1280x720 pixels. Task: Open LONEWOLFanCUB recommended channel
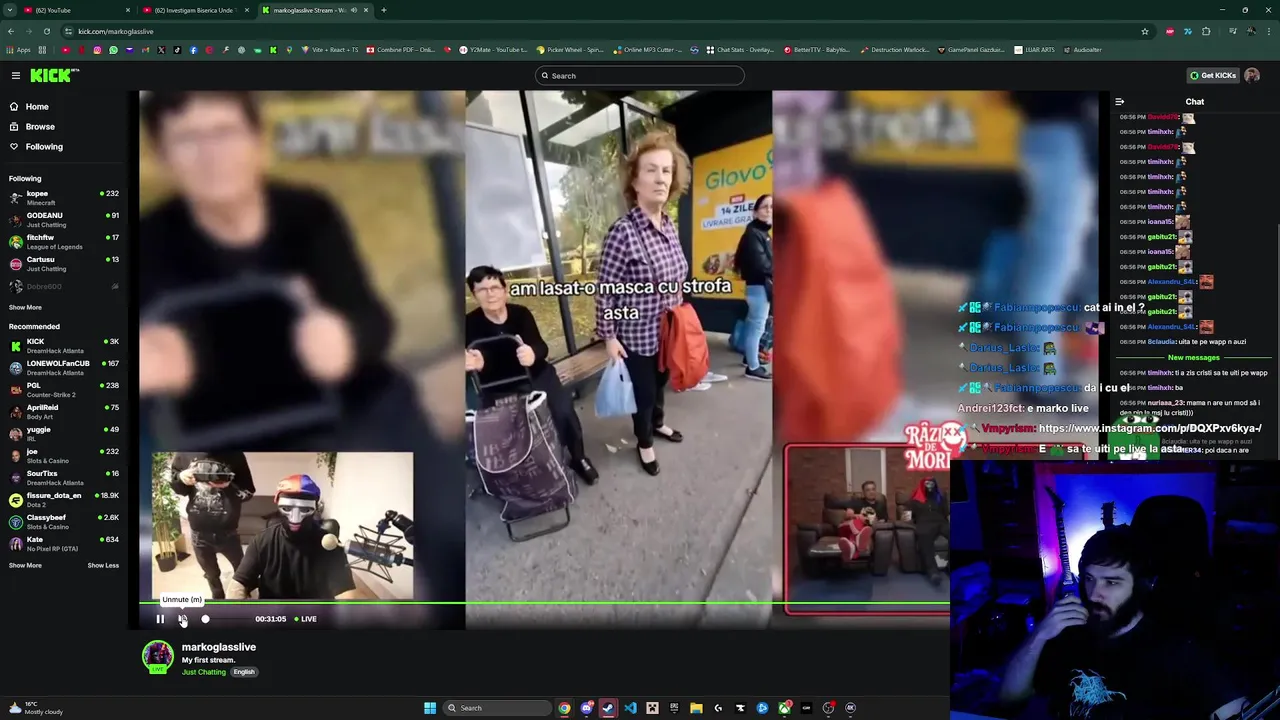pyautogui.click(x=64, y=368)
